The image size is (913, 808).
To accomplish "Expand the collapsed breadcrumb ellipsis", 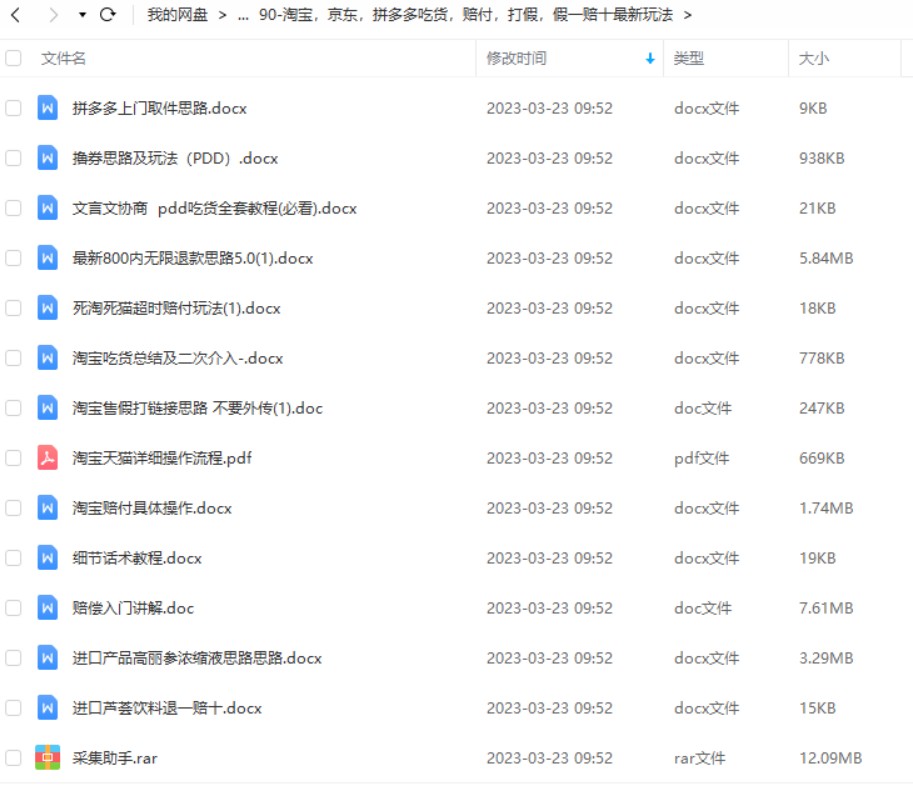I will (x=243, y=15).
